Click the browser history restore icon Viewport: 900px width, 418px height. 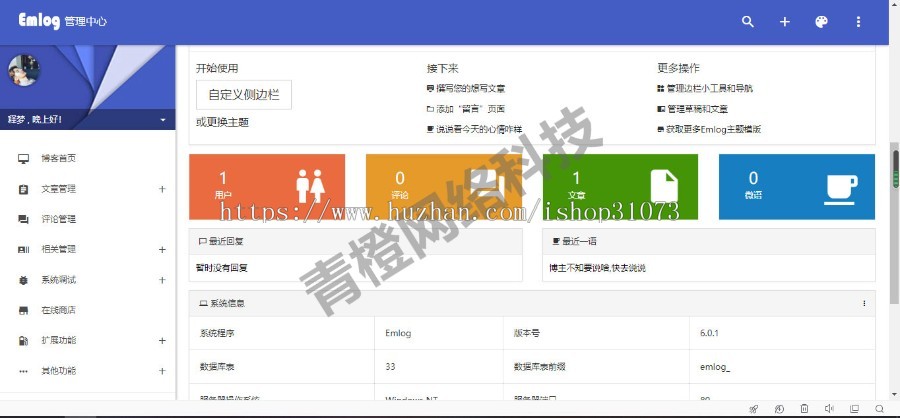(x=779, y=409)
